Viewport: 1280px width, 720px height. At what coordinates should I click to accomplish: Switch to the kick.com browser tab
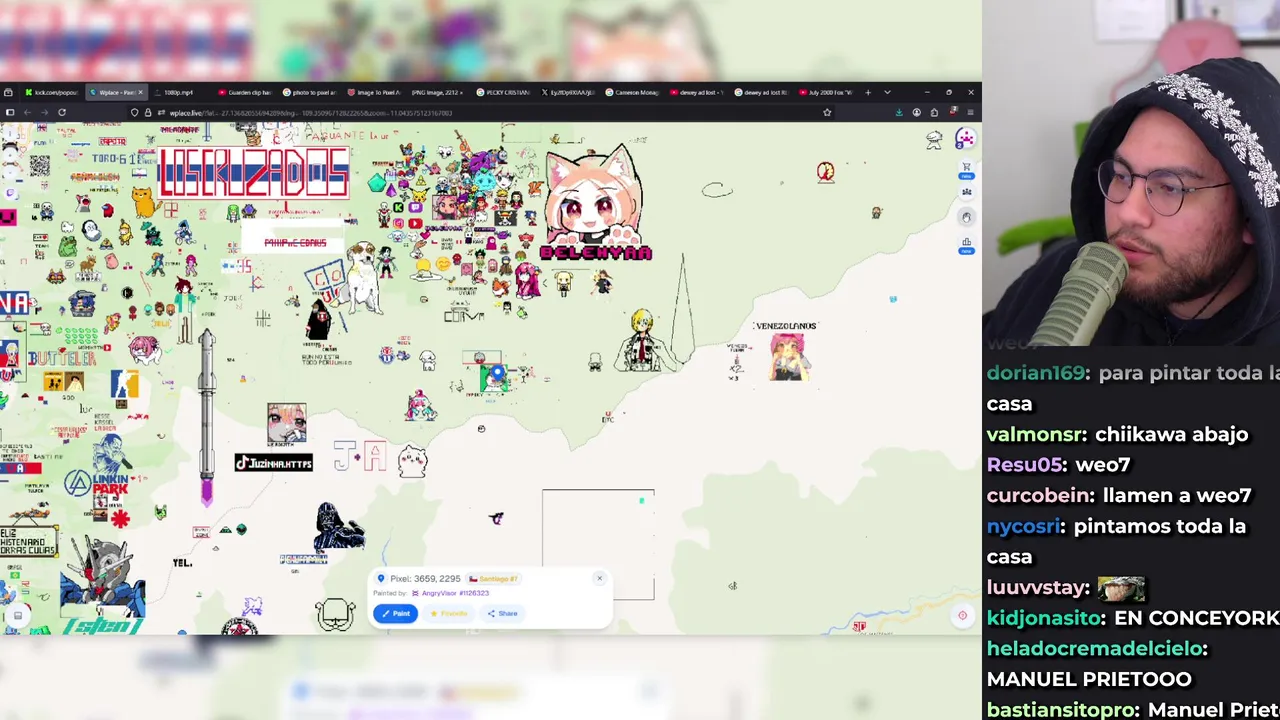point(53,92)
